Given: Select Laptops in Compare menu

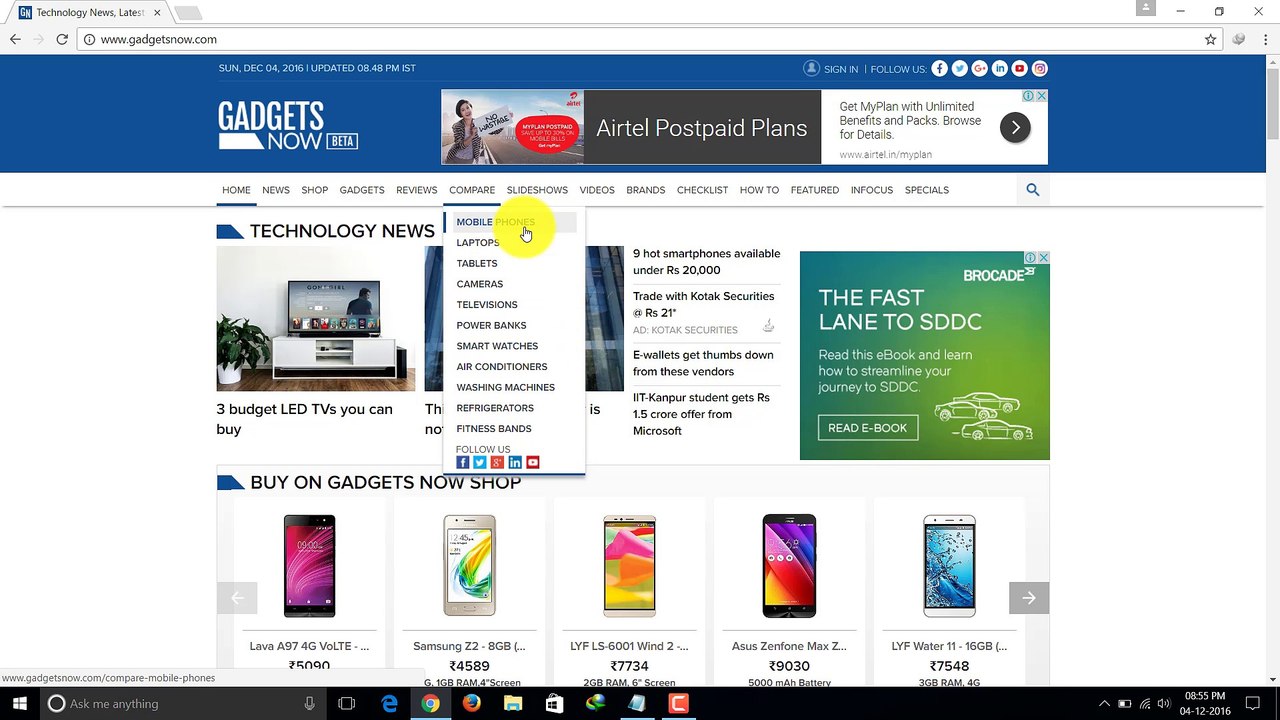Looking at the screenshot, I should [478, 243].
